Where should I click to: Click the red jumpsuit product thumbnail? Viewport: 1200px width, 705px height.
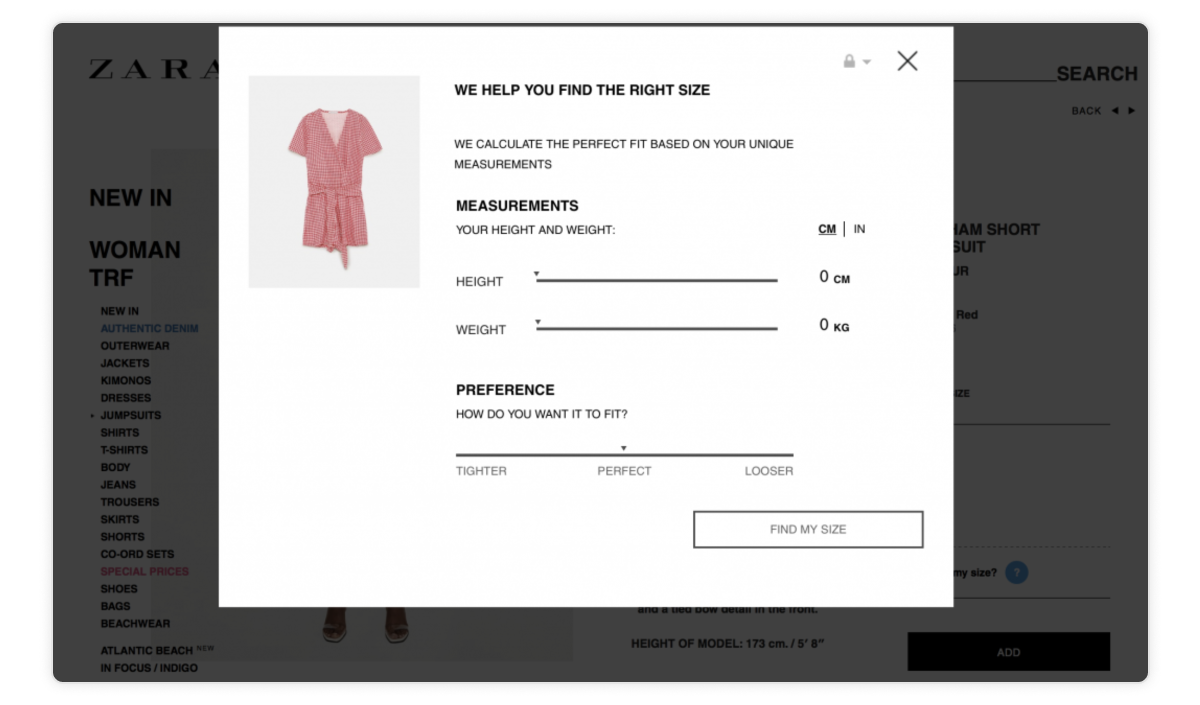(334, 182)
